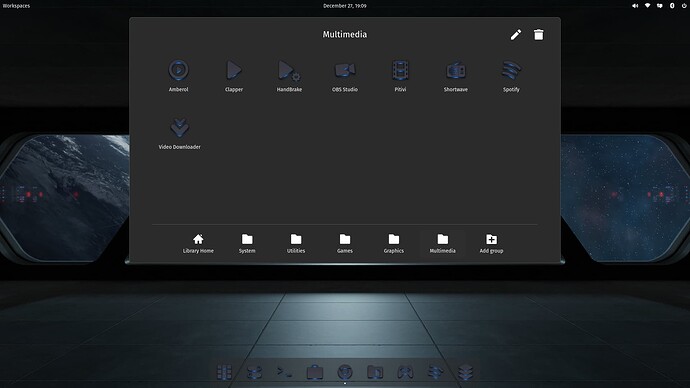Click the Spotify icon in the dock

click(x=435, y=372)
